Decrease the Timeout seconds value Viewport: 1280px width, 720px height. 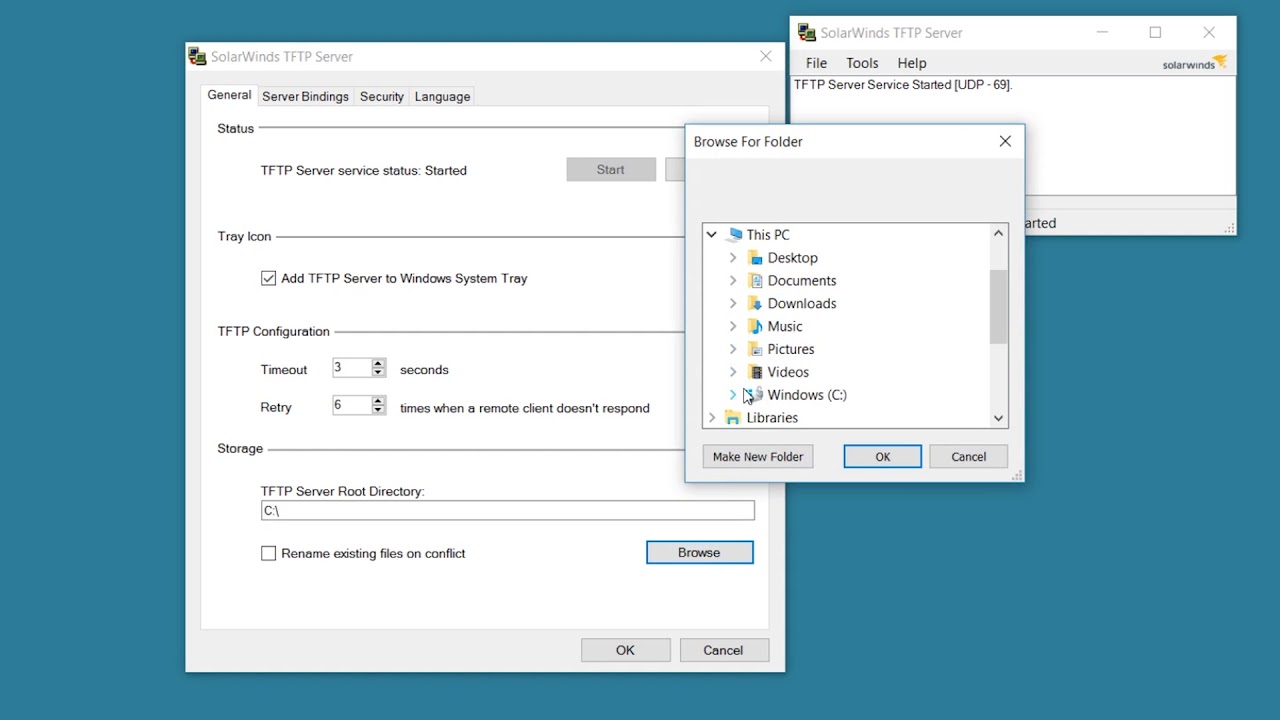click(378, 374)
